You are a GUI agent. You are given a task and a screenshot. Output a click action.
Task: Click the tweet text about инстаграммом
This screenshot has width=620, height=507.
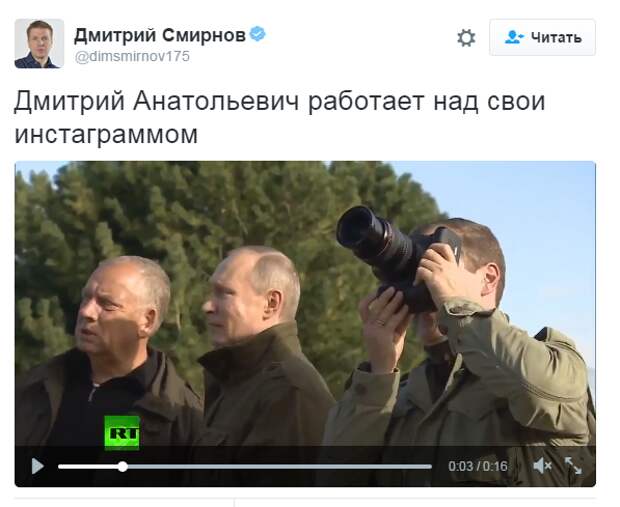coord(279,117)
